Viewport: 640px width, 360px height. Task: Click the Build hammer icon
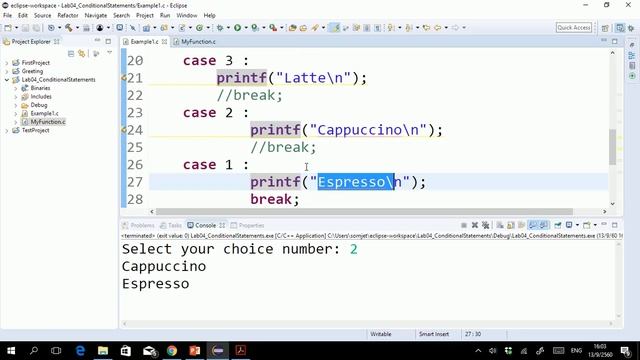tap(69, 28)
